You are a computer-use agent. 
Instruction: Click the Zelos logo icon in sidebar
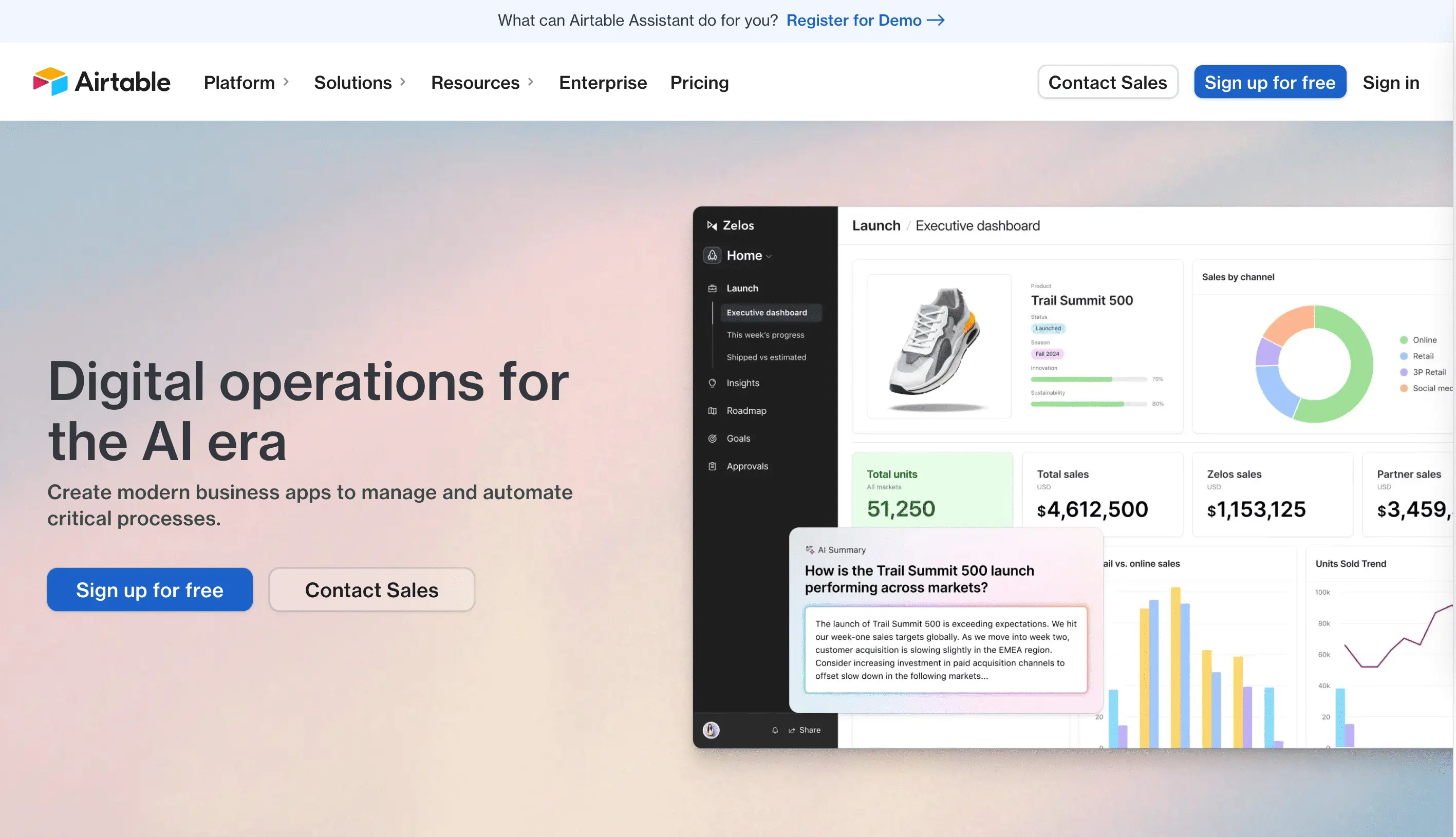point(712,225)
